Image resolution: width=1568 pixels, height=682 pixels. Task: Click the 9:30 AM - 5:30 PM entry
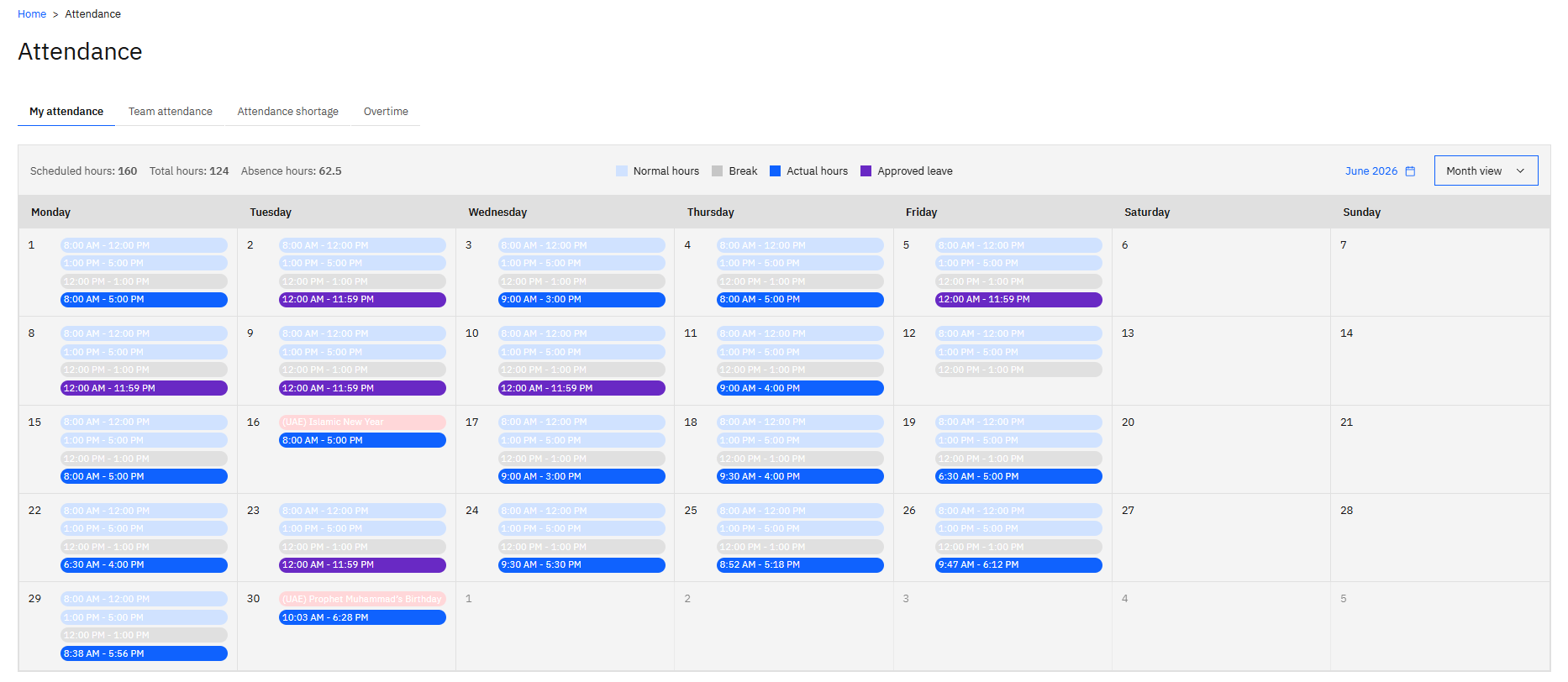[x=581, y=565]
